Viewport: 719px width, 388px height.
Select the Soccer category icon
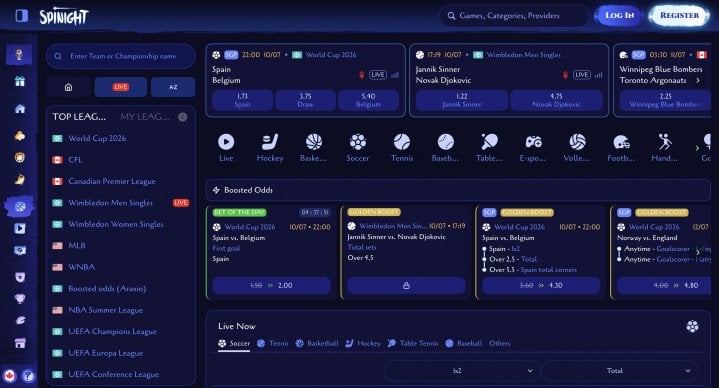358,148
